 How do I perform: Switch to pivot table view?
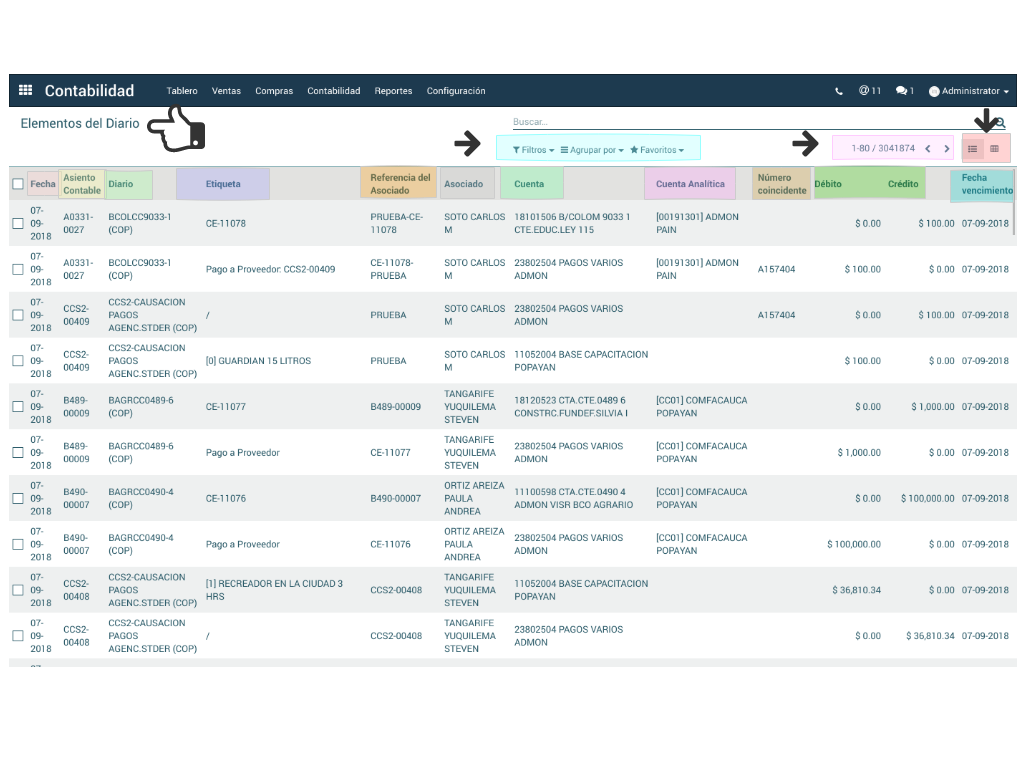coord(994,149)
